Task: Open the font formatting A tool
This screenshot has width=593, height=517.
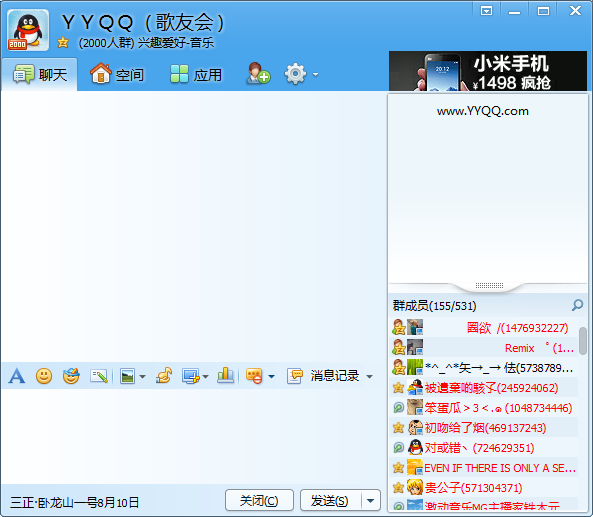Action: 17,376
